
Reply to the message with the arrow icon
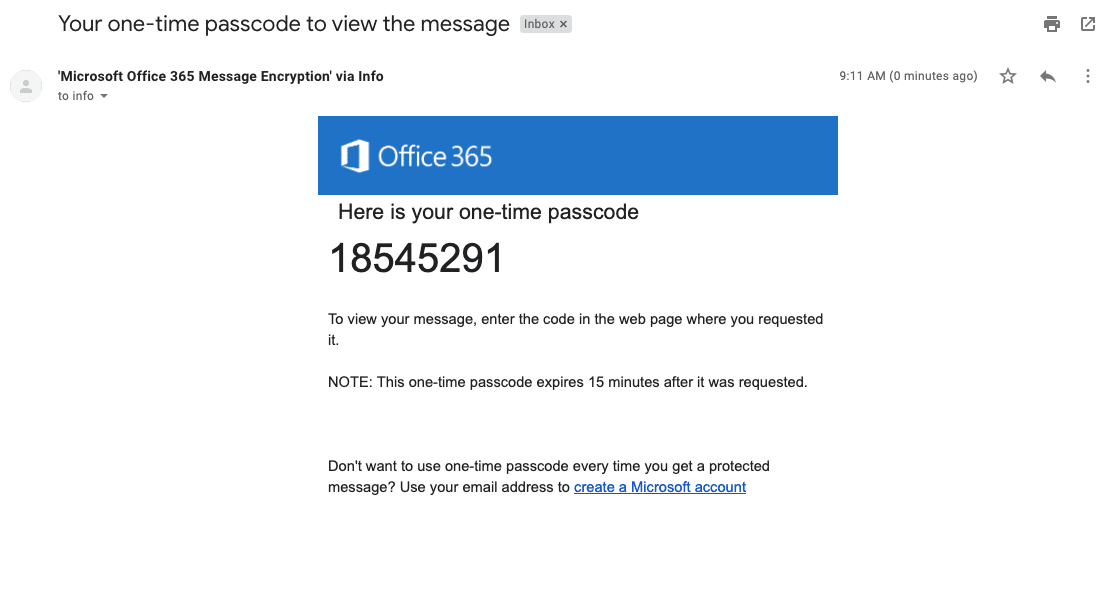[1048, 76]
